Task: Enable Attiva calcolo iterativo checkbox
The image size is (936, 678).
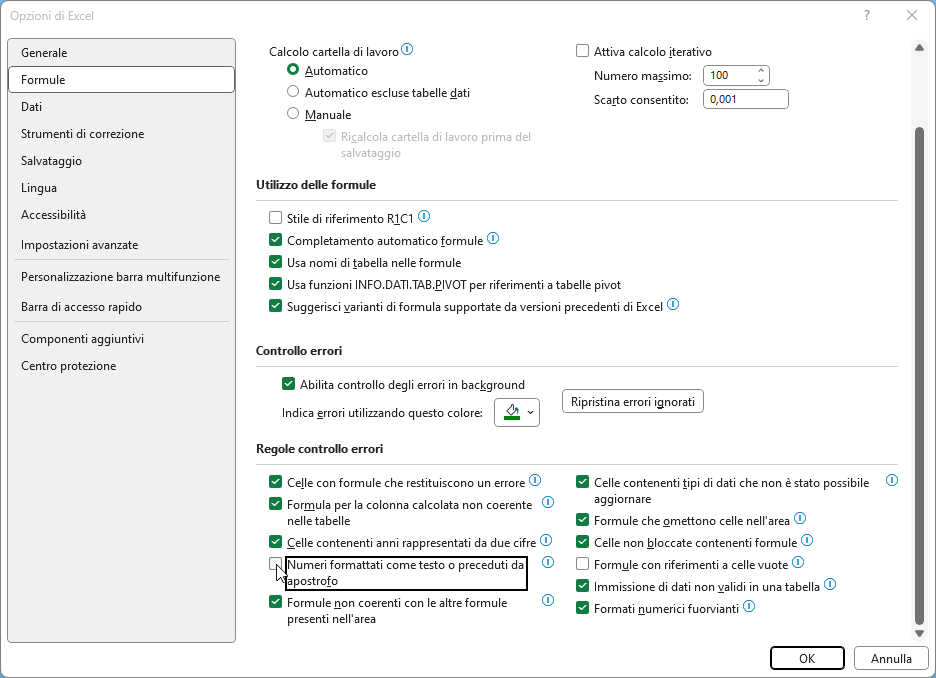Action: [x=583, y=51]
